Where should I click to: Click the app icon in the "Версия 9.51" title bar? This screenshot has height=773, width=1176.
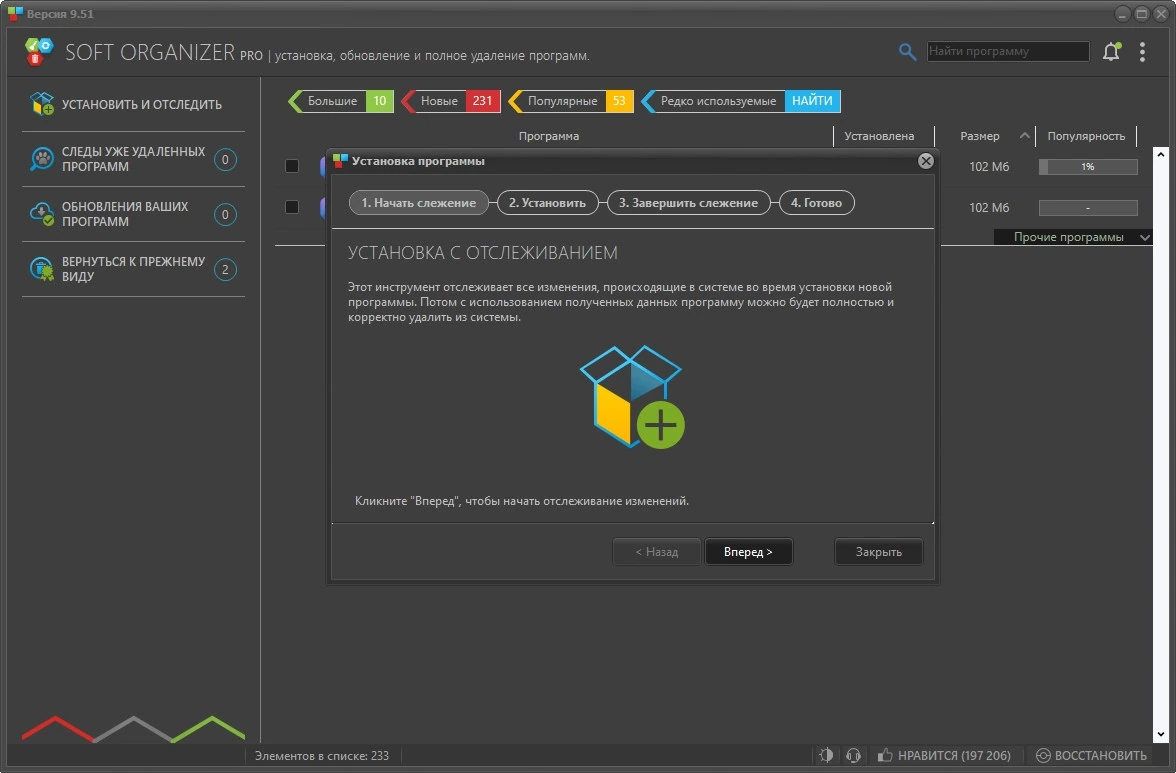[15, 13]
